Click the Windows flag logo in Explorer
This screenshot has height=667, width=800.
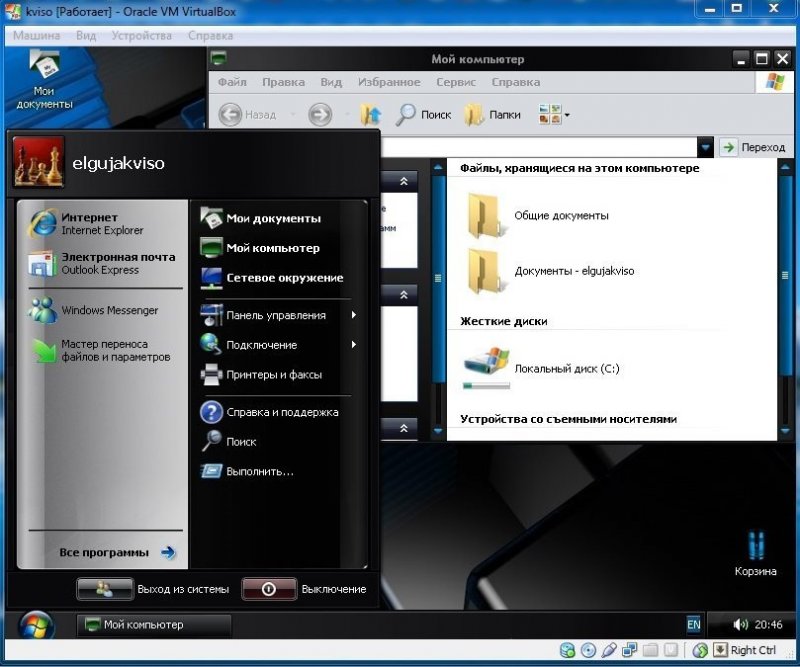pos(775,82)
